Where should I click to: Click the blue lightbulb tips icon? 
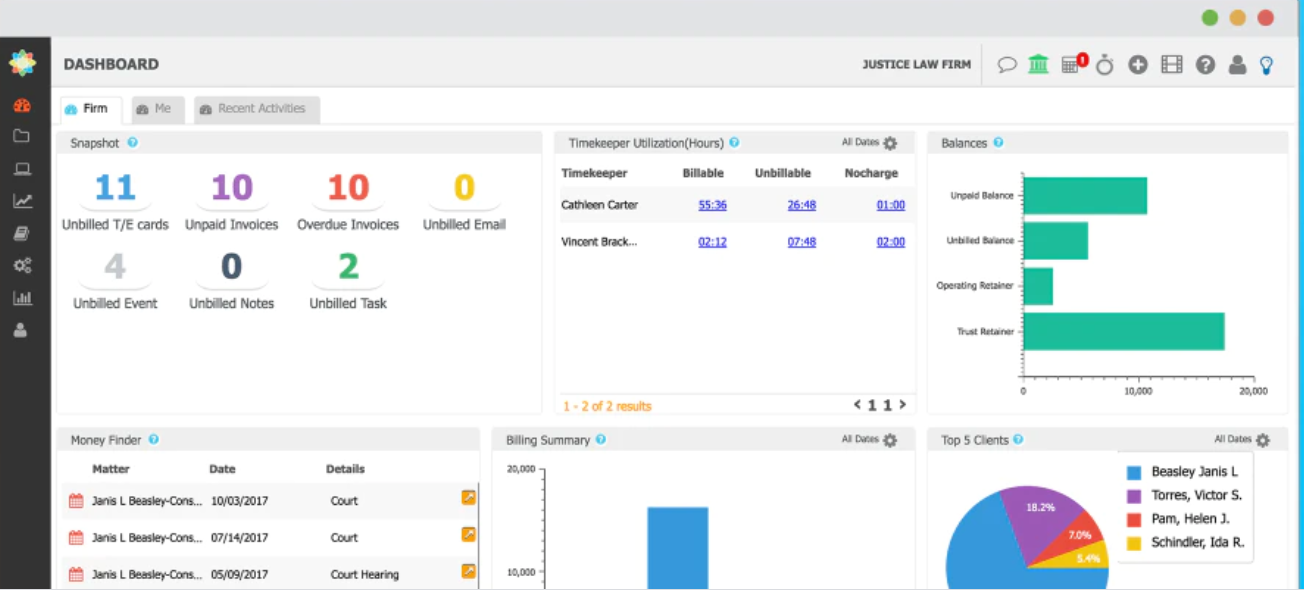1267,66
